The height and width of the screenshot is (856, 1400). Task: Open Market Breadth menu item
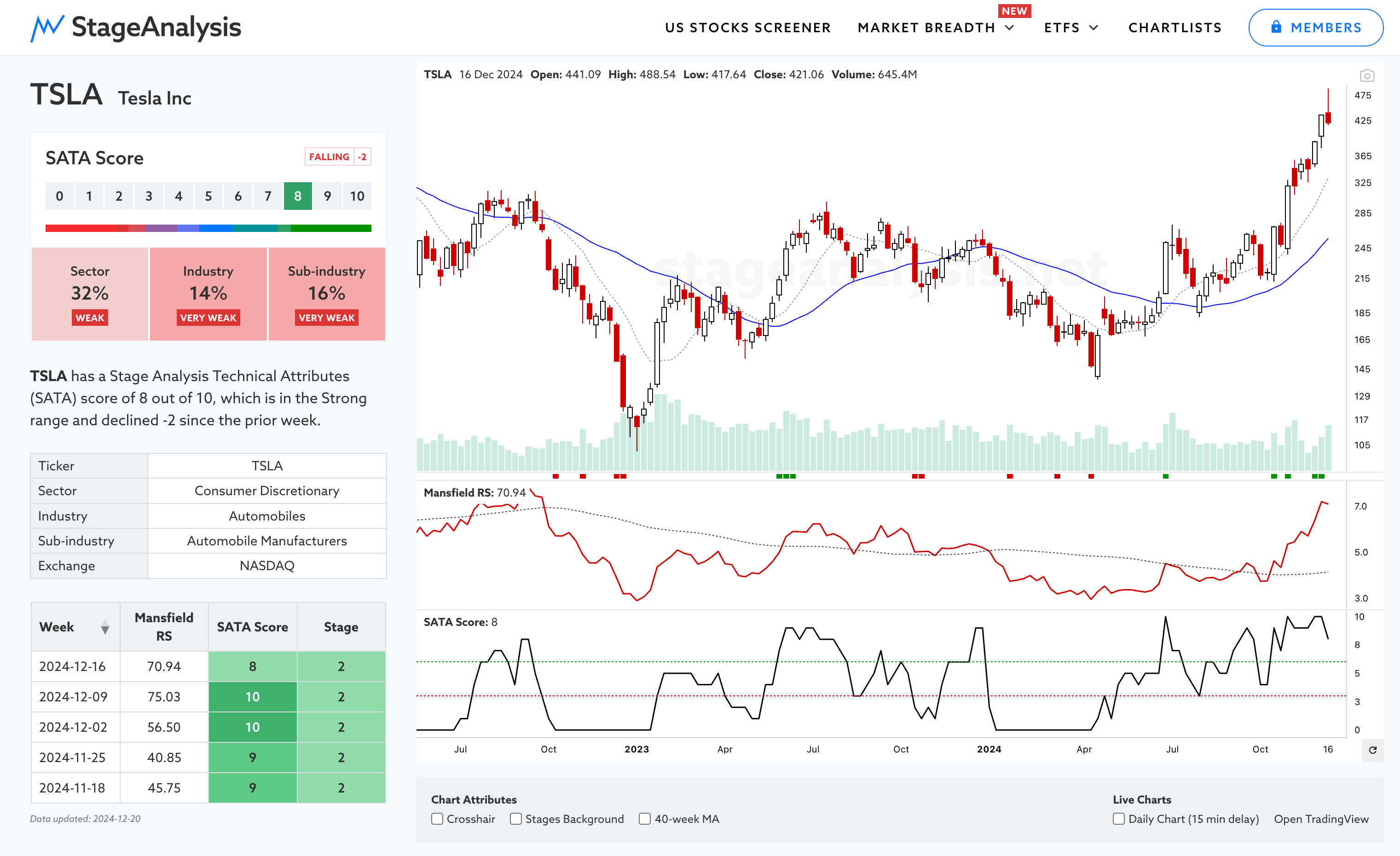[926, 28]
